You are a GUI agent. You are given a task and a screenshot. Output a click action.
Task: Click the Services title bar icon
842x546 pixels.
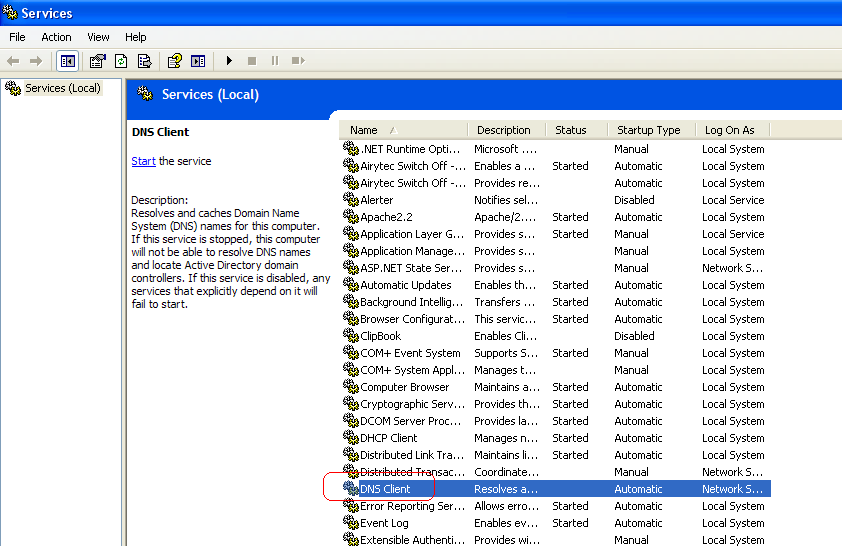[x=10, y=12]
